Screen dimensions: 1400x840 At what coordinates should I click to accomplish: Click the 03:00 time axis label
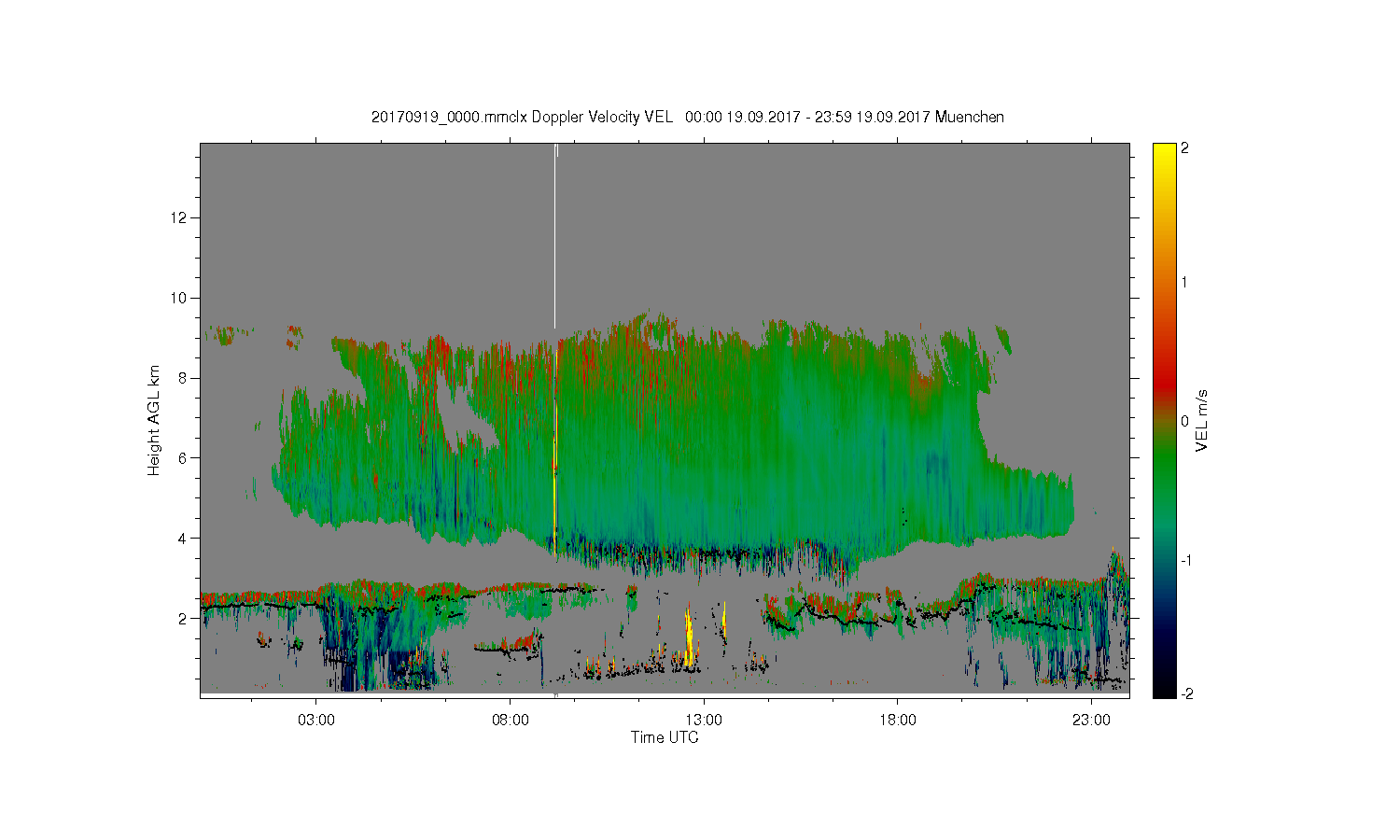coord(315,721)
